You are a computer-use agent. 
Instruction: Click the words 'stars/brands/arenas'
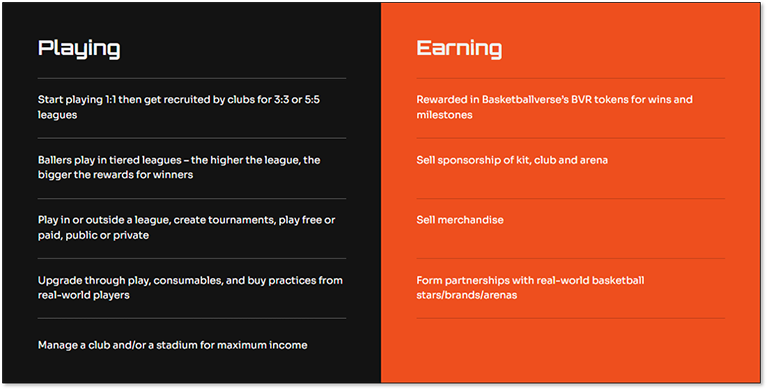(467, 295)
